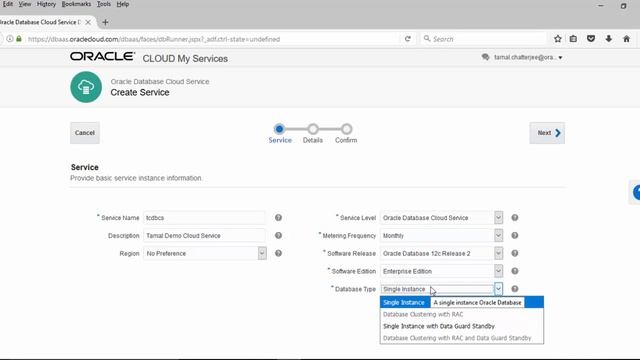640x360 pixels.
Task: Open the Bookmarks menu
Action: tap(76, 4)
